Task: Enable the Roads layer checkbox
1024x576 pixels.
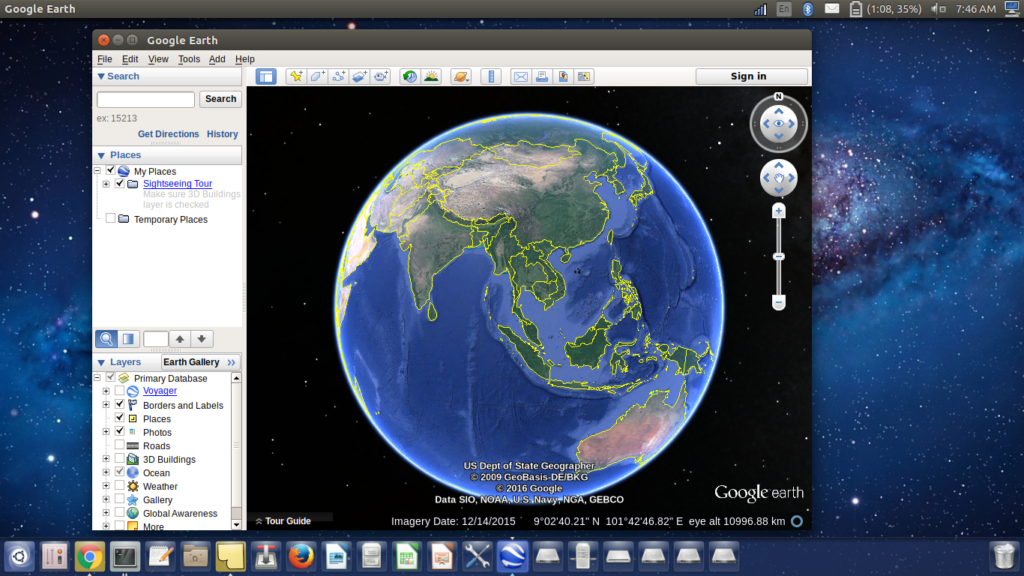Action: [120, 446]
